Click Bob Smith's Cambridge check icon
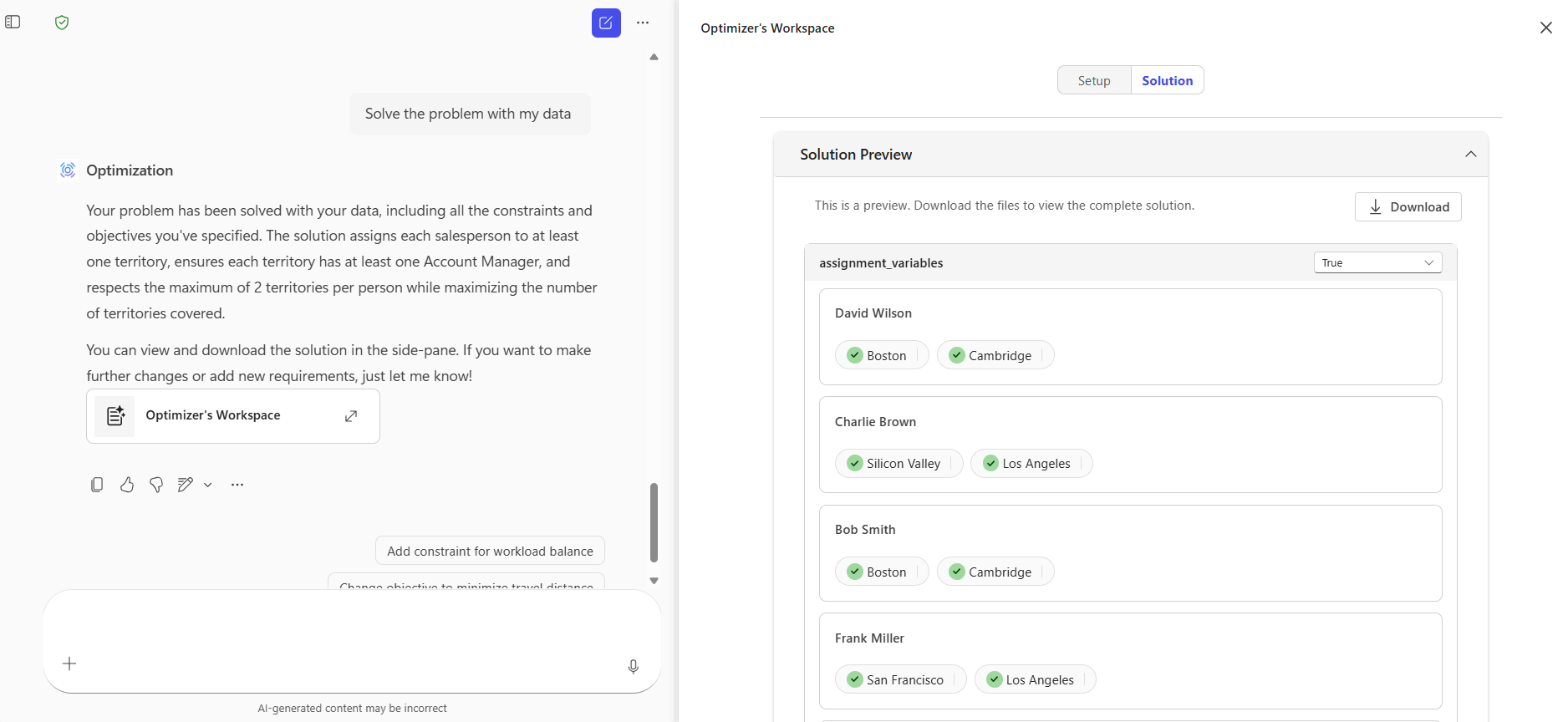The height and width of the screenshot is (722, 1568). (957, 572)
